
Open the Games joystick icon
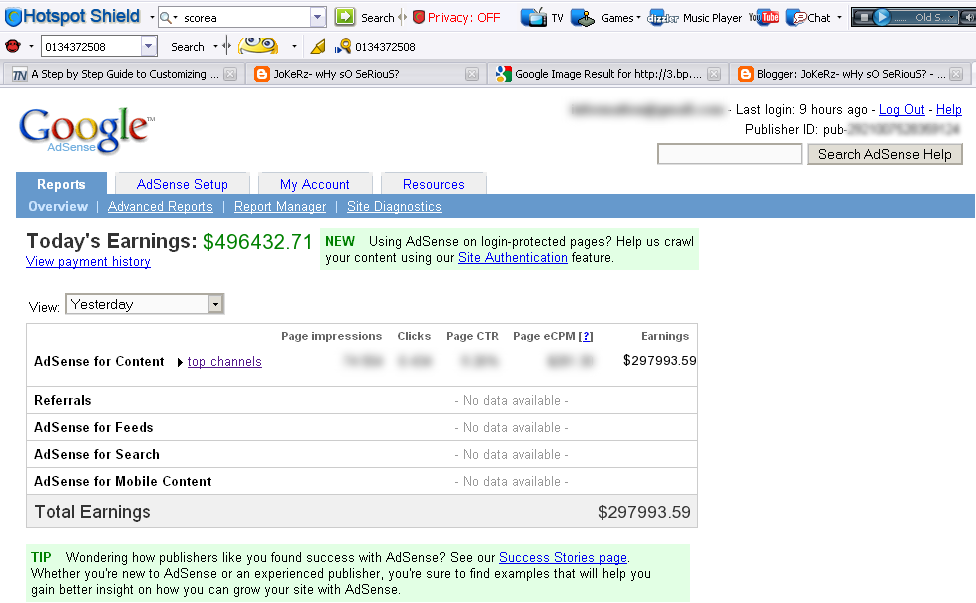tap(583, 17)
